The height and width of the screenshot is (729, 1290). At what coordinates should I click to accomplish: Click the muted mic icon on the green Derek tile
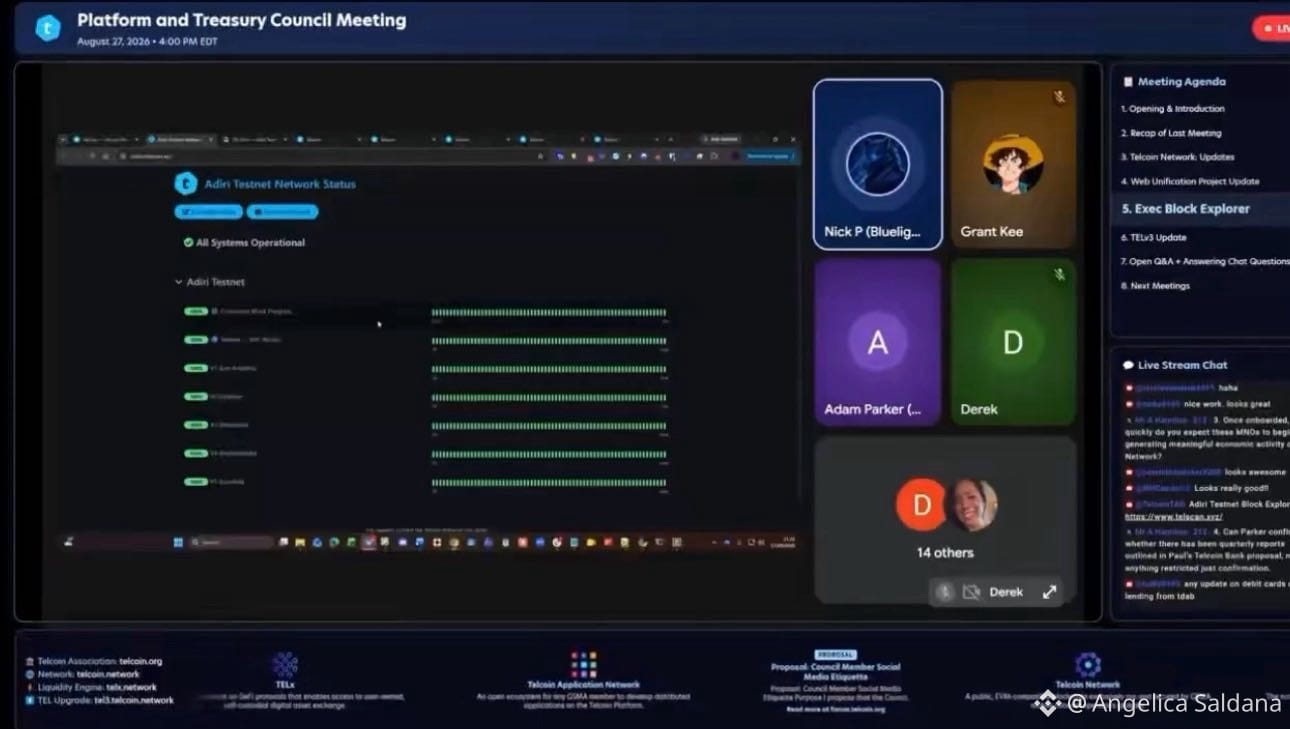(x=1059, y=275)
